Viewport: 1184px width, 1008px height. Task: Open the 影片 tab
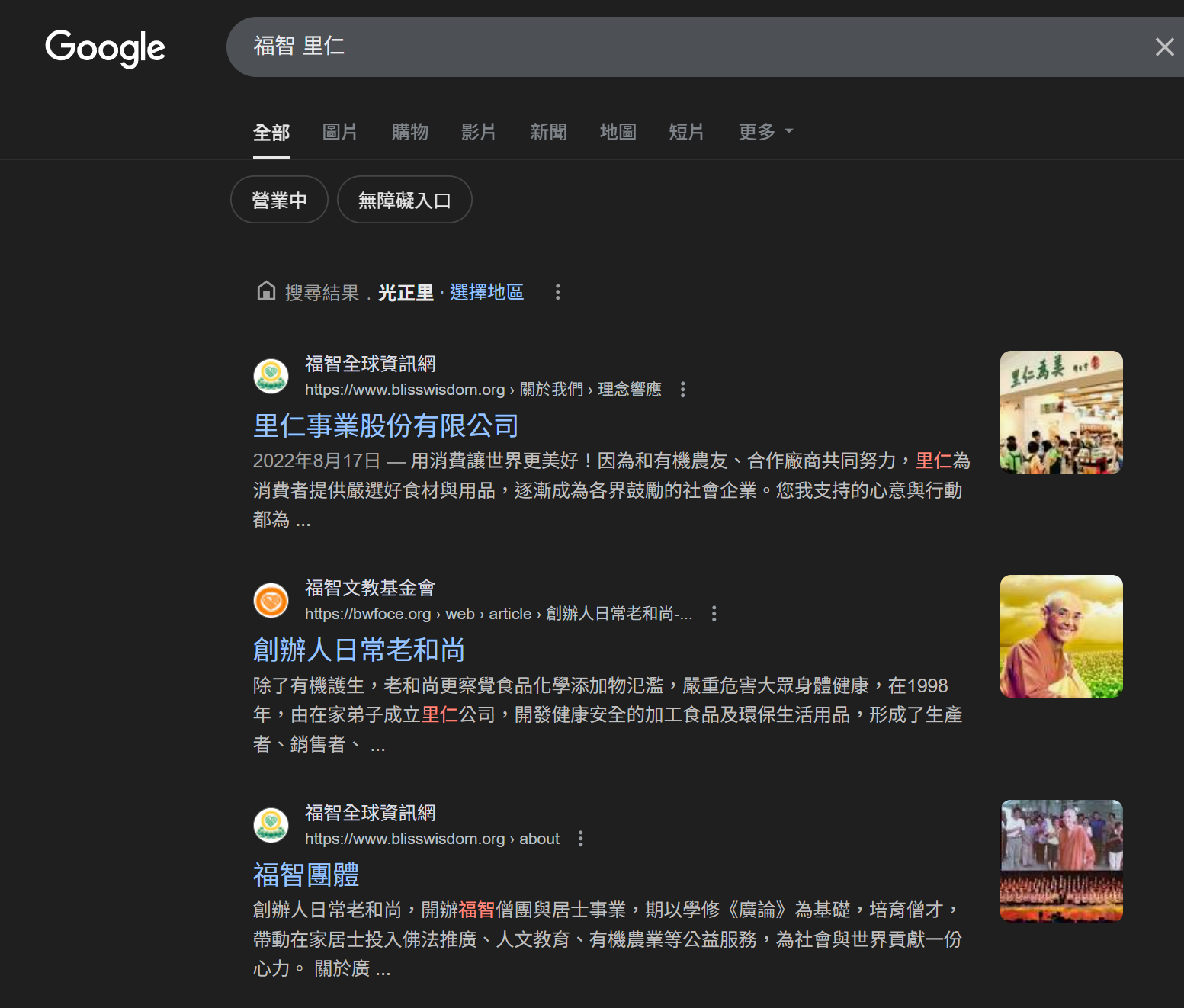(x=479, y=132)
